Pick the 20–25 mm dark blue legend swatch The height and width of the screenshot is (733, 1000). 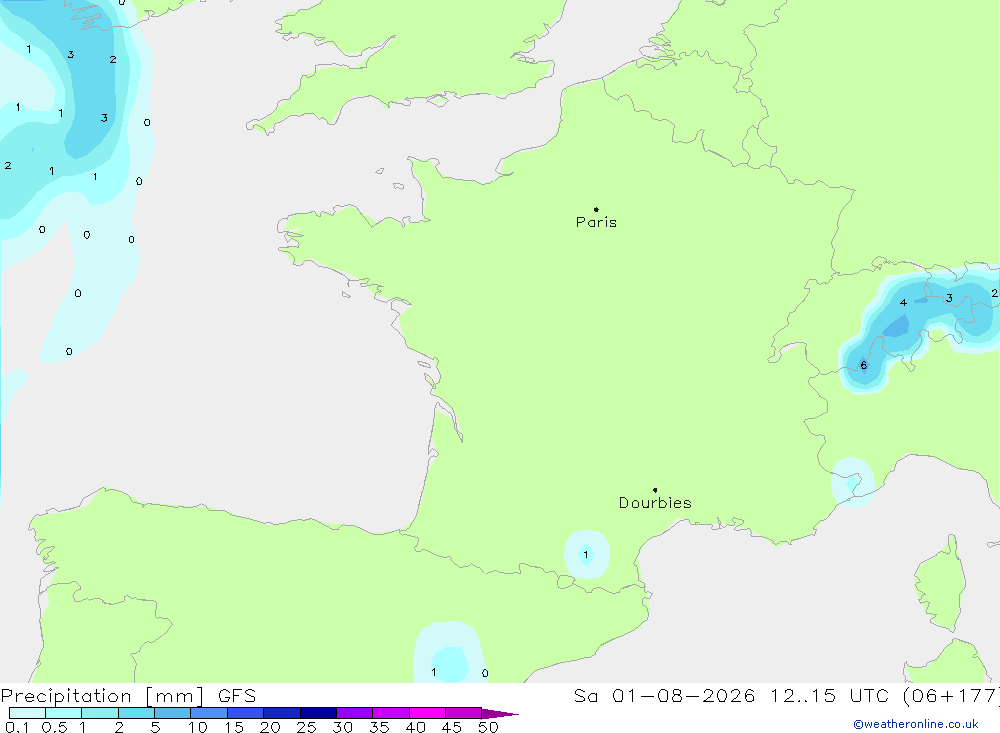pyautogui.click(x=282, y=713)
